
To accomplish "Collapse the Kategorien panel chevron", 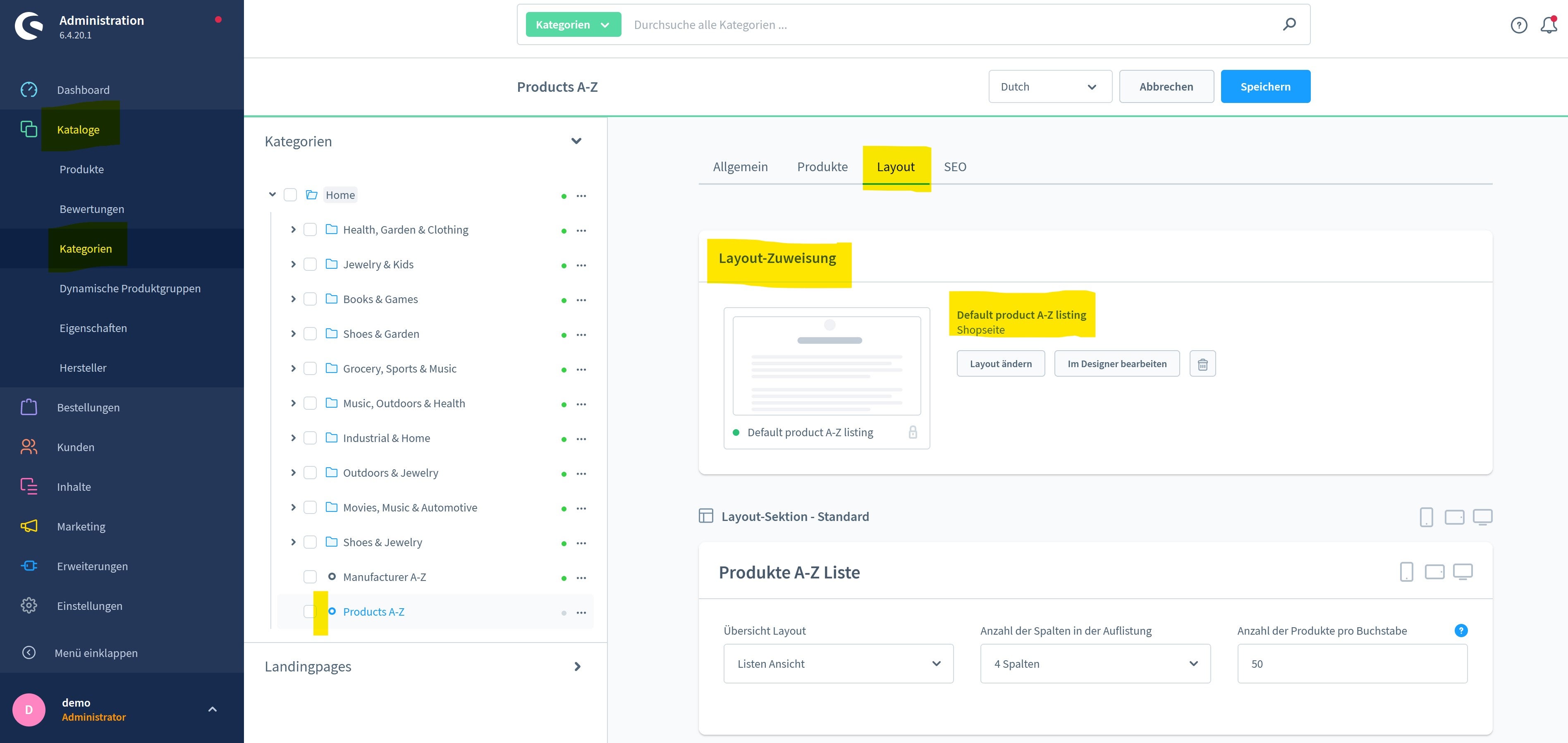I will pos(576,141).
